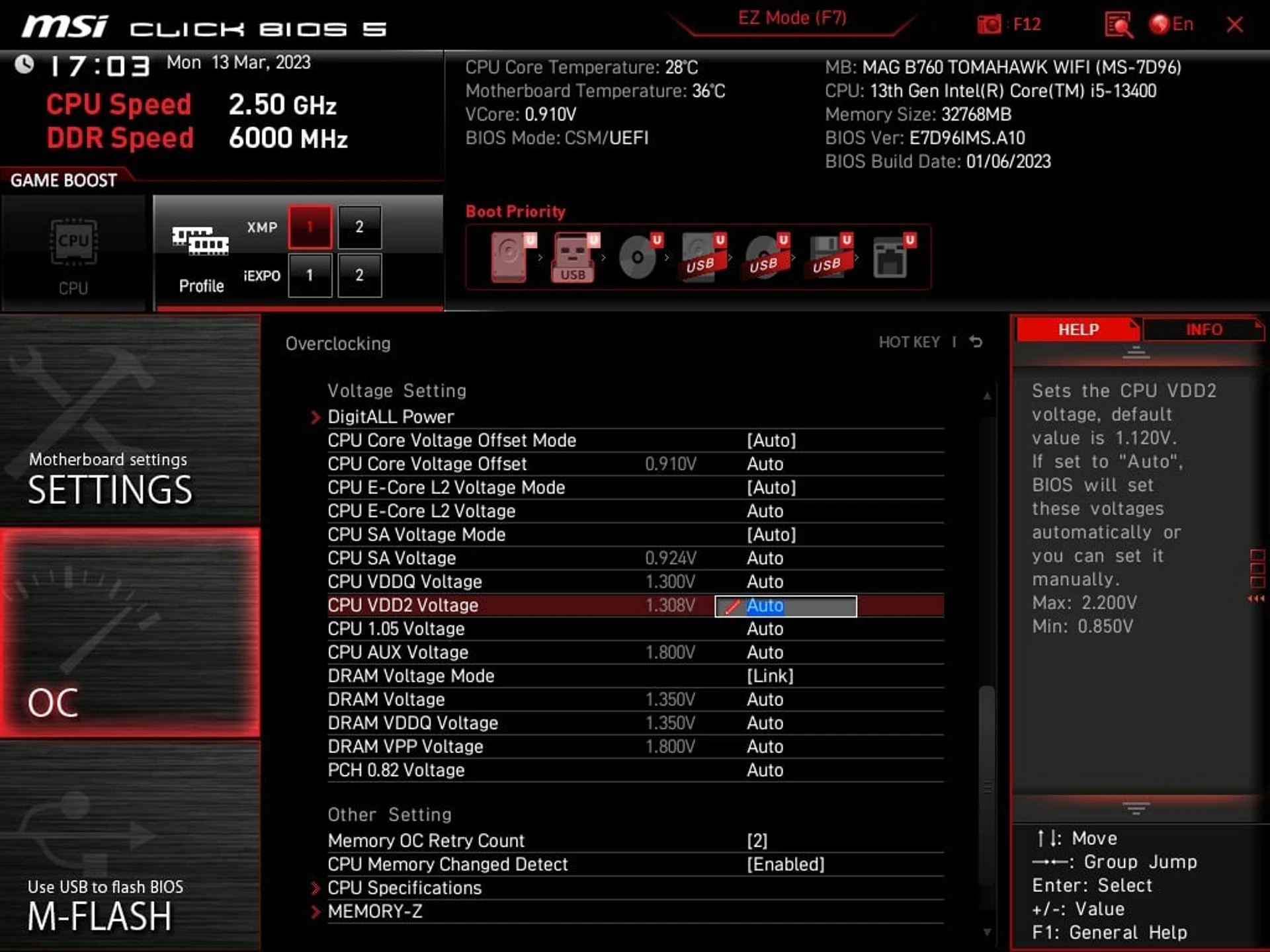This screenshot has height=952, width=1270.
Task: Click the back arrow next to HOT KEY
Action: click(x=976, y=342)
